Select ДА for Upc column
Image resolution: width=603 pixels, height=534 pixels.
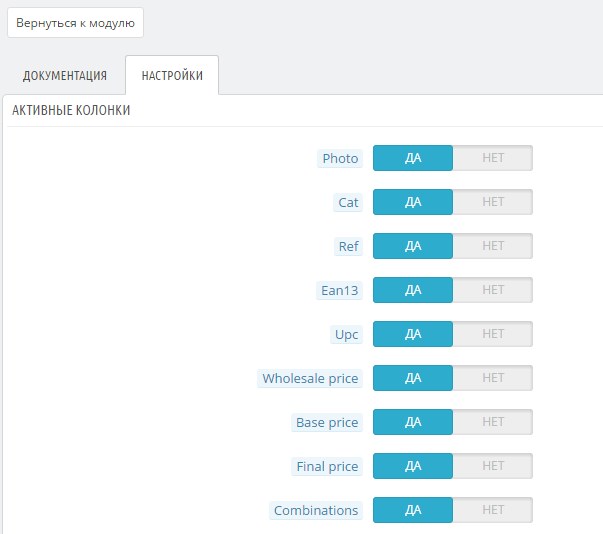(413, 334)
